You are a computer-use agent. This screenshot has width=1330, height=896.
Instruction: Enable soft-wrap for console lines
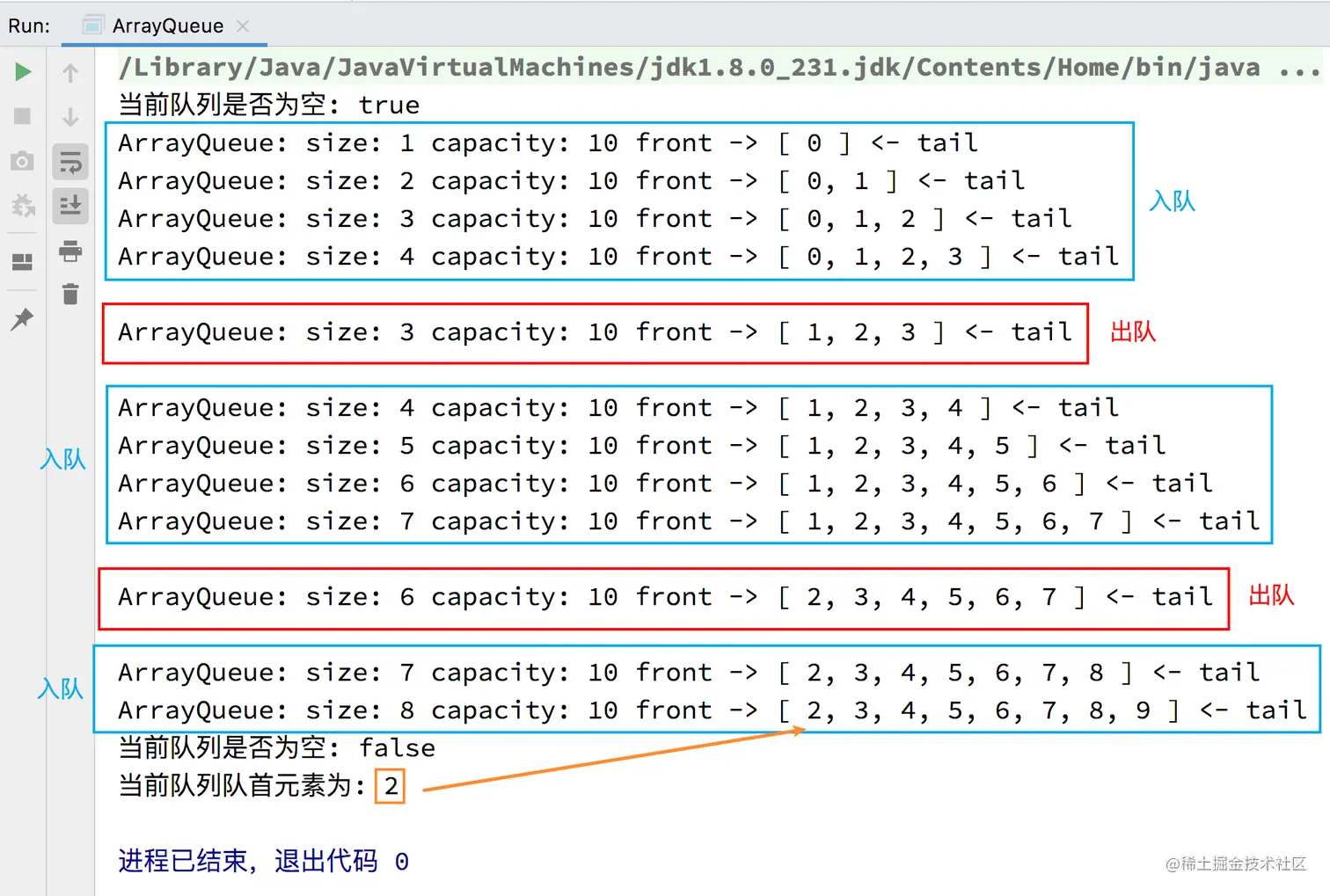[x=70, y=162]
